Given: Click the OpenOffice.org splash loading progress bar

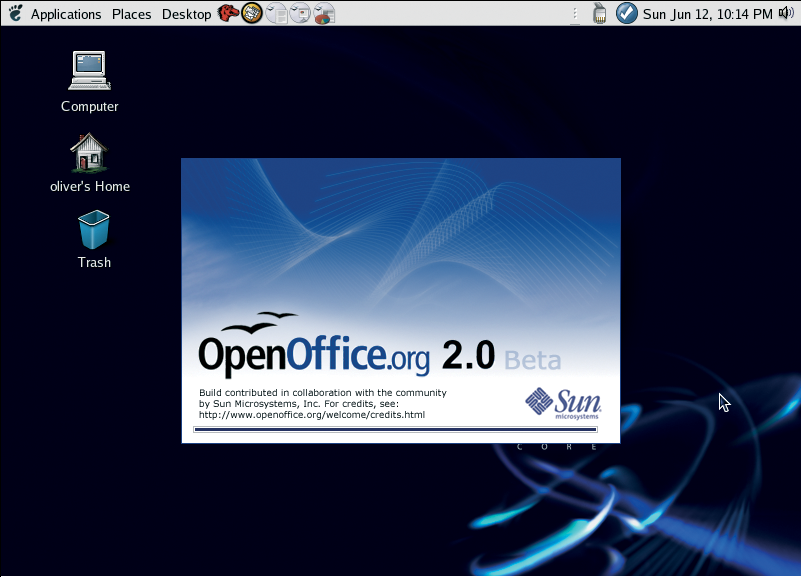Looking at the screenshot, I should 395,429.
